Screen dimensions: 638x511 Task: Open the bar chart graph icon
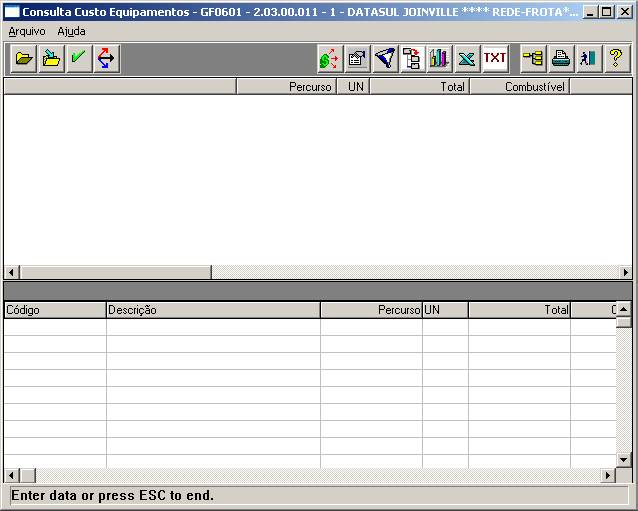tap(440, 59)
